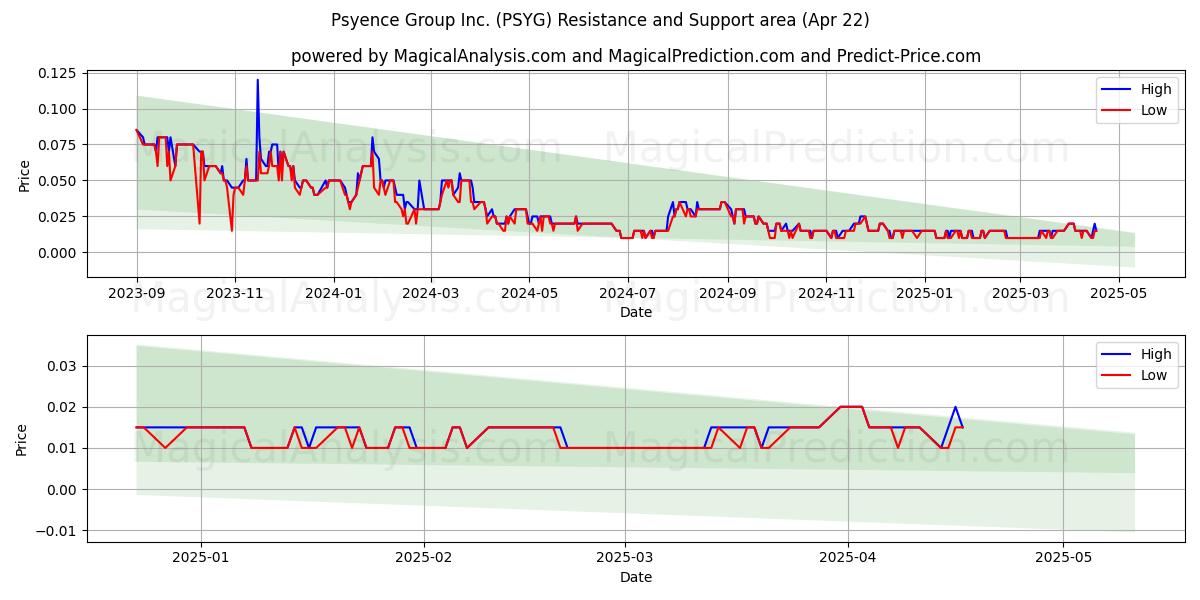Click the '2023-09' tick label

pyautogui.click(x=137, y=293)
